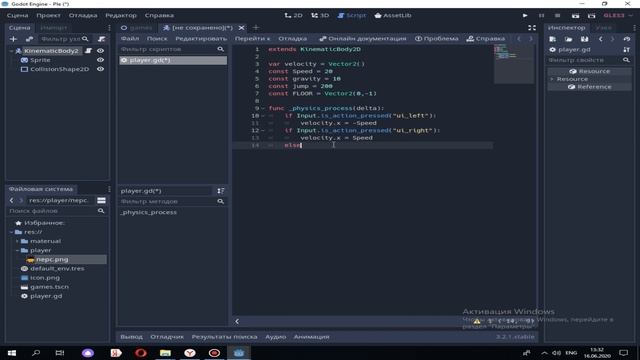Screen dimensions: 640x360
Task: Open script editor Файл menu
Action: (130, 38)
